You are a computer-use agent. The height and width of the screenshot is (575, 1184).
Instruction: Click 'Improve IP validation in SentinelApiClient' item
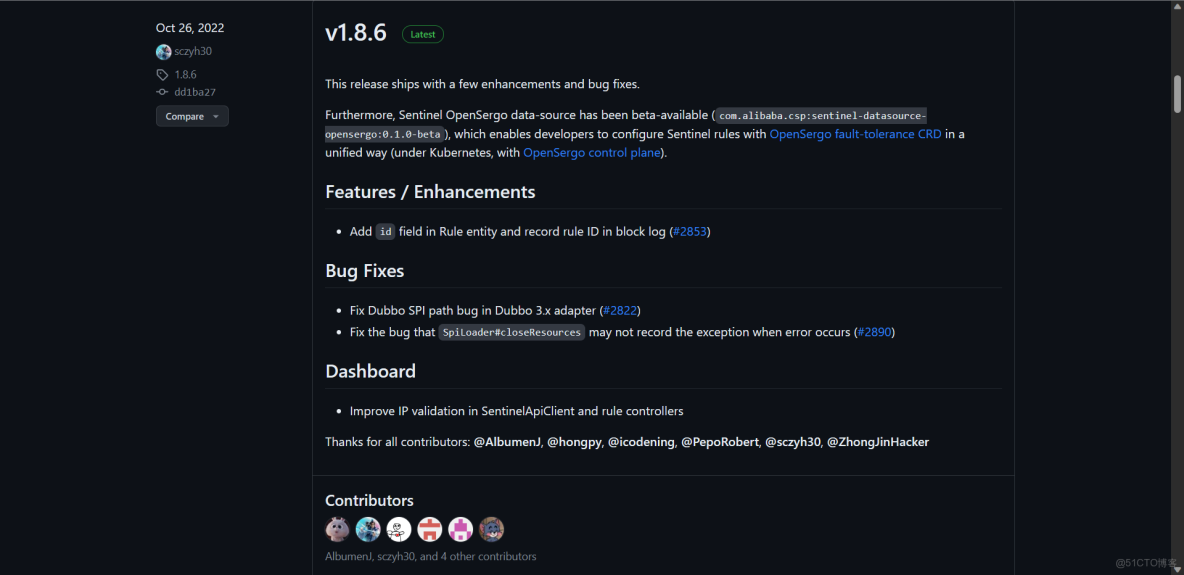(x=516, y=411)
